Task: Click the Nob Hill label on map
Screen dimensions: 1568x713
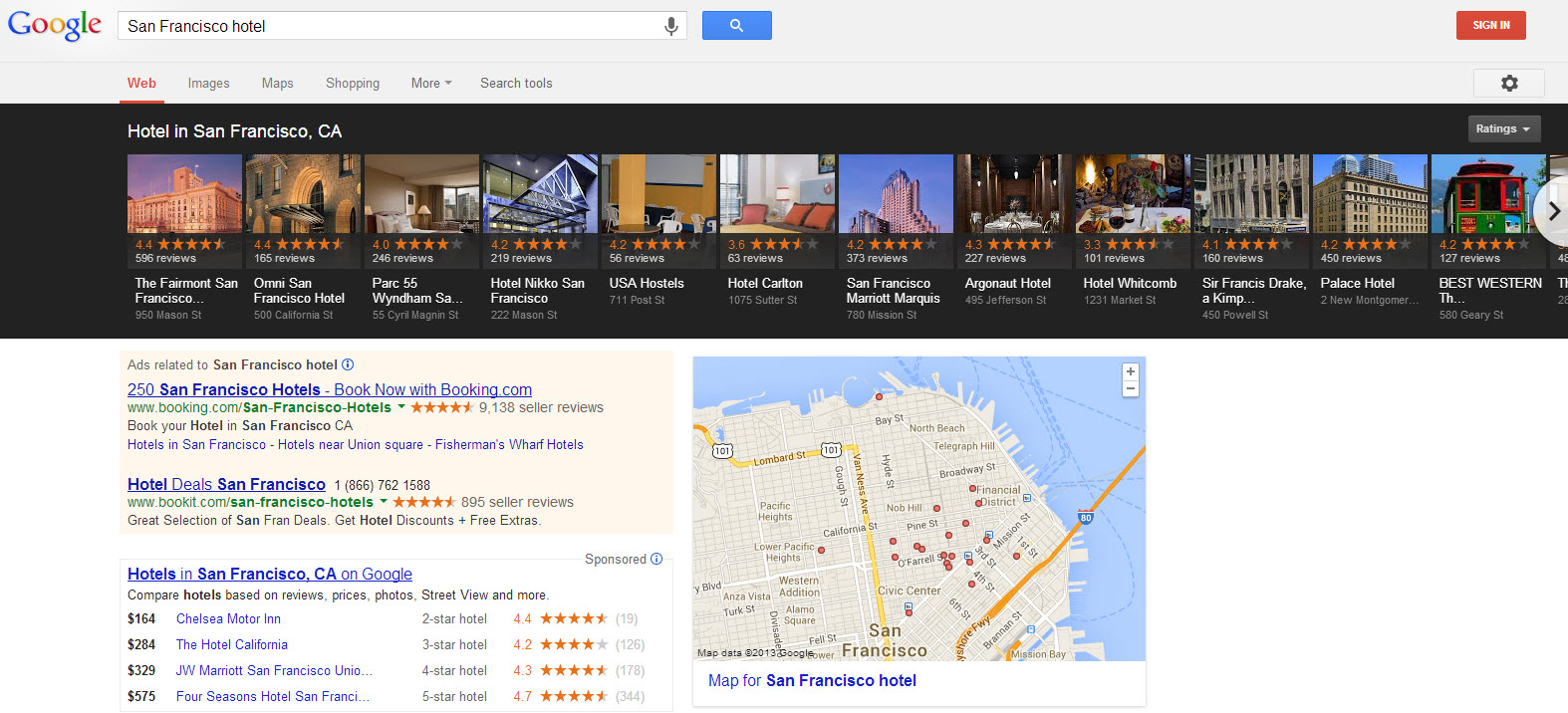Action: point(905,508)
